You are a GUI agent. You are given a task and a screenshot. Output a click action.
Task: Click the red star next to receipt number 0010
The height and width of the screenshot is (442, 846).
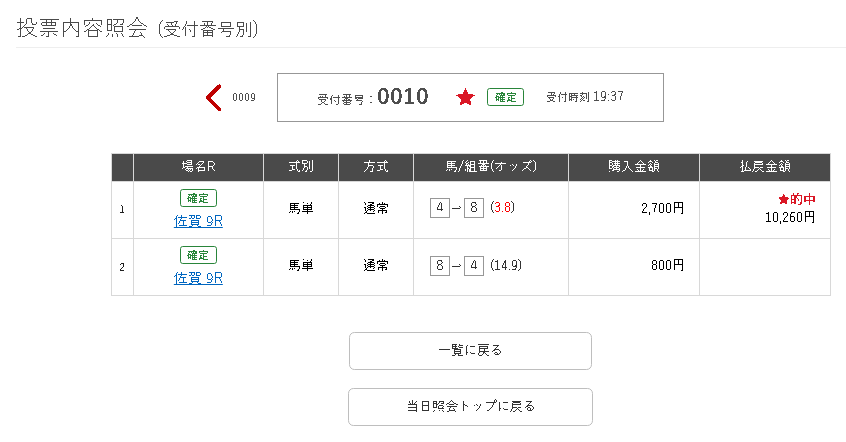(465, 98)
